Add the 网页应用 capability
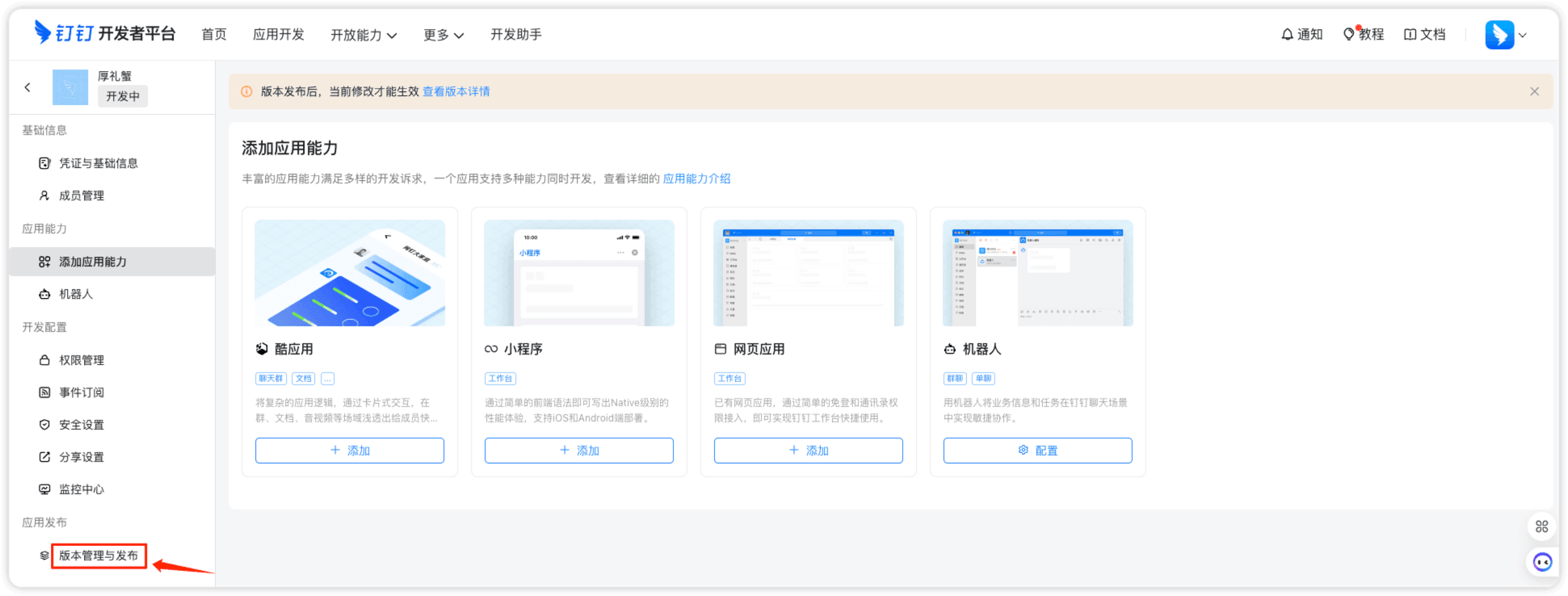Image resolution: width=1568 pixels, height=596 pixels. [809, 451]
